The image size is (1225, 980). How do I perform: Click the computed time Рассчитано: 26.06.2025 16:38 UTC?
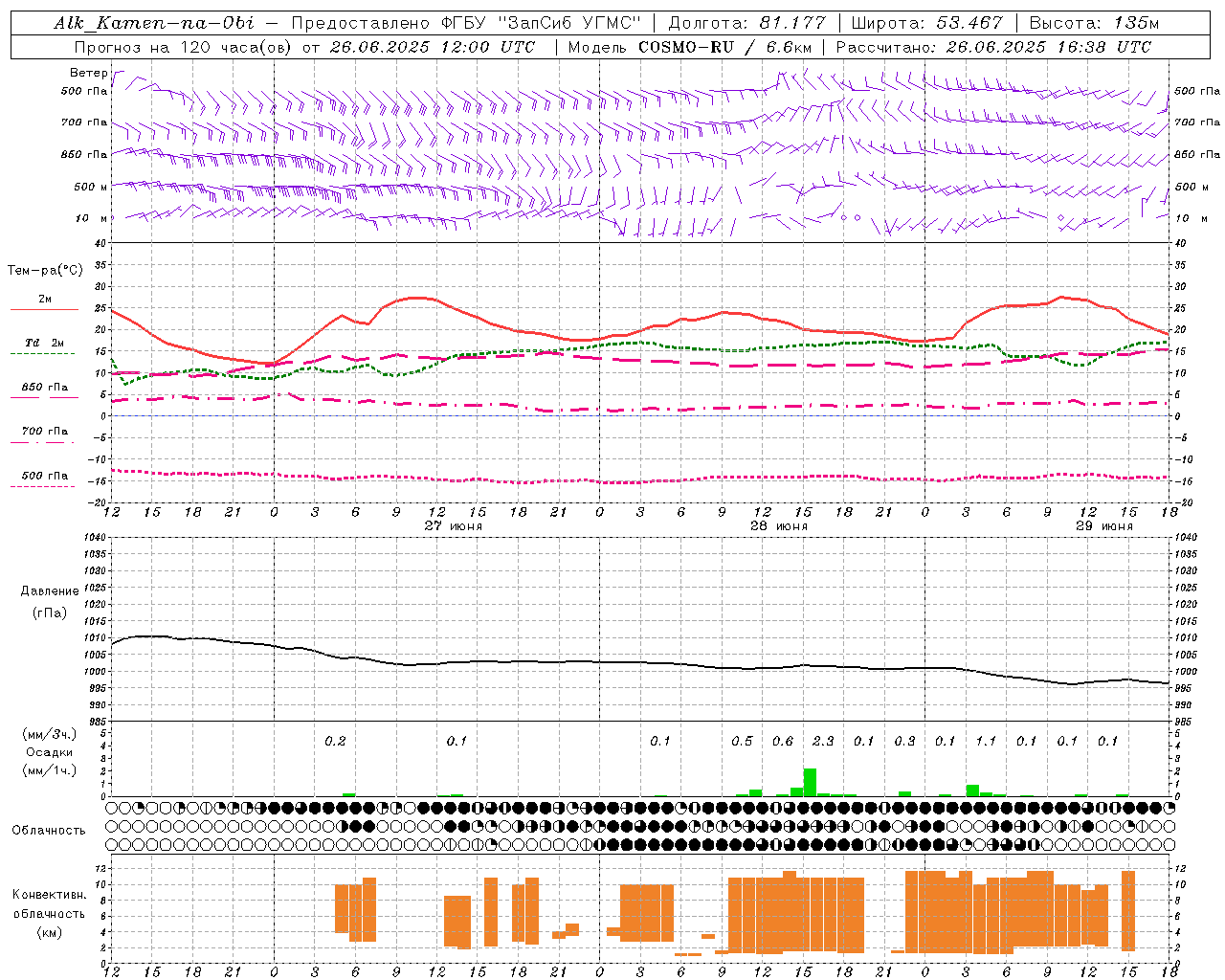(x=993, y=47)
